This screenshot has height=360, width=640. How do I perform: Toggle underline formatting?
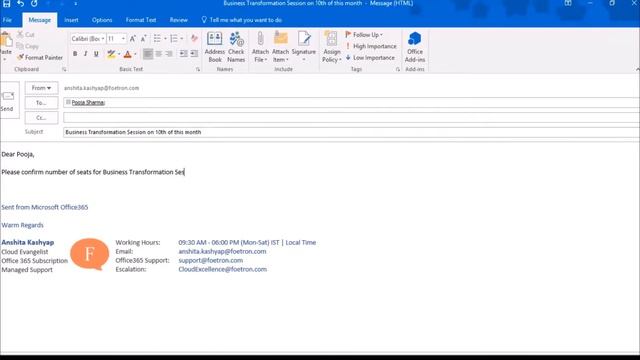(x=96, y=54)
